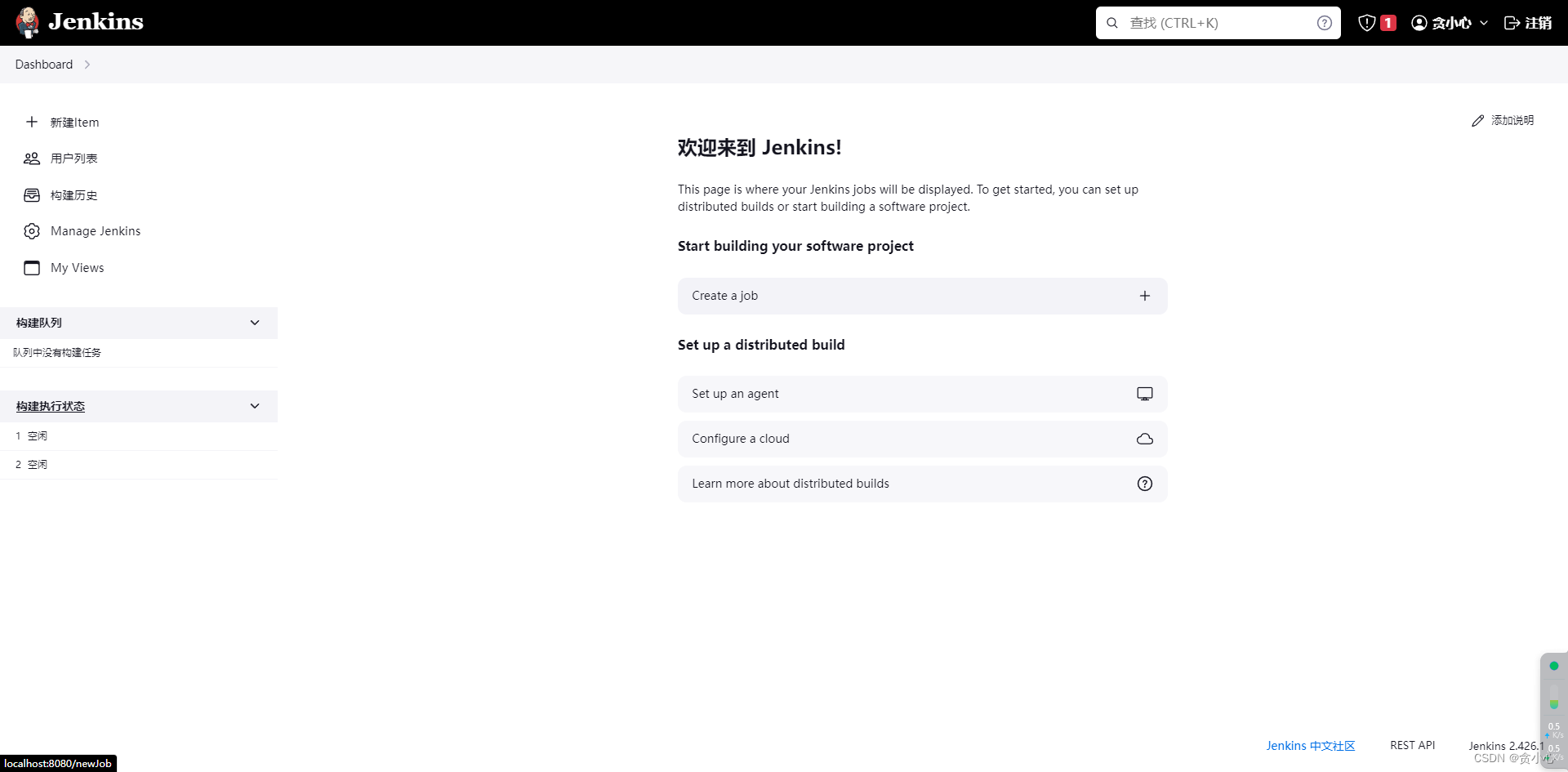Click the plus icon on Create a job

pos(1145,296)
